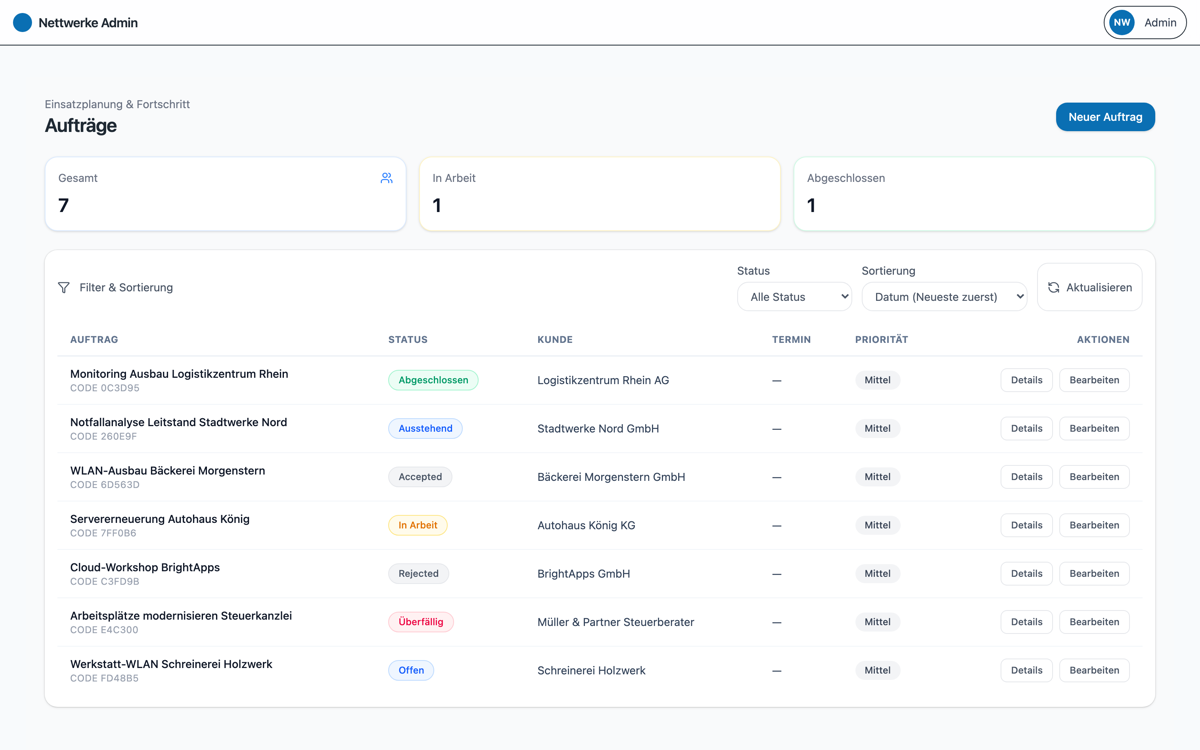Viewport: 1200px width, 750px height.
Task: Select order title WLAN-Ausbau Bäckerei Morgenstern
Action: pos(167,470)
